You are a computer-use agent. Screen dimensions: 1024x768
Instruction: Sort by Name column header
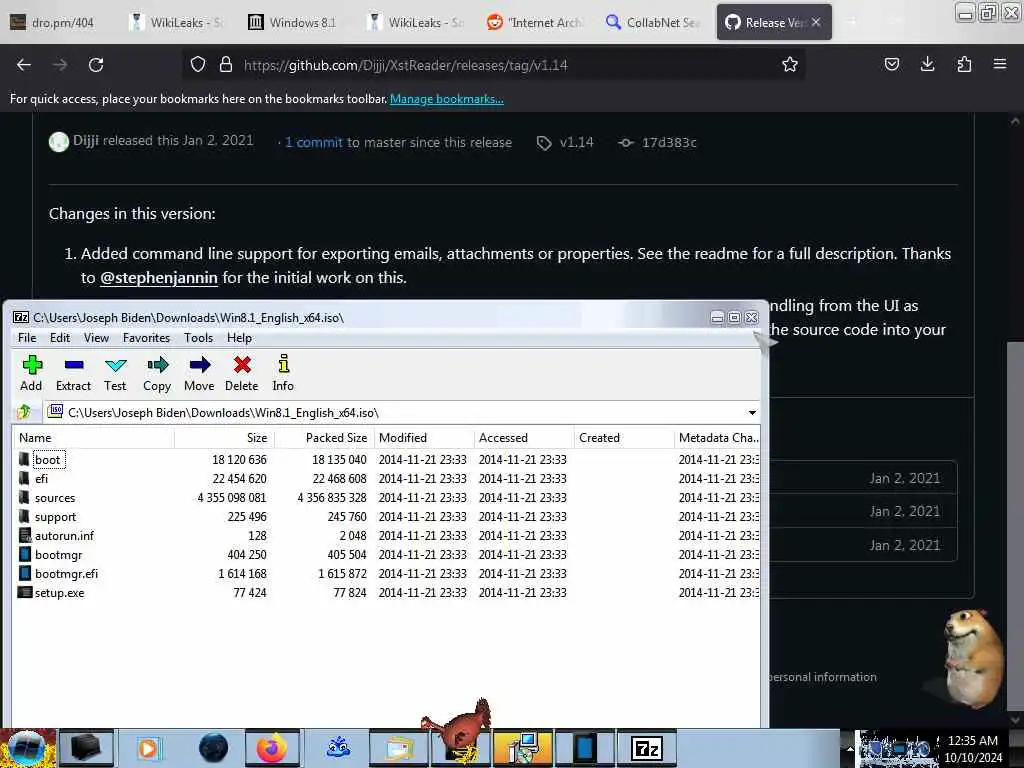pos(93,438)
